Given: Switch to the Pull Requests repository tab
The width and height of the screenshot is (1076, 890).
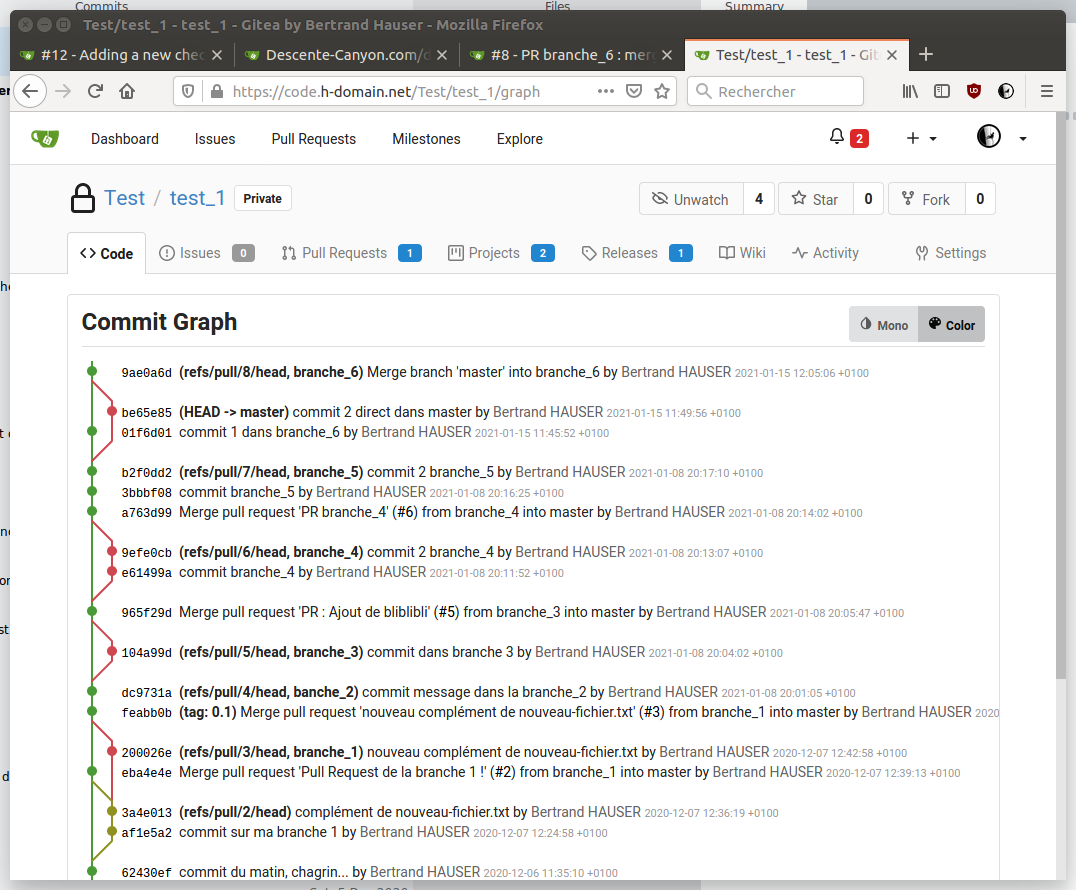Looking at the screenshot, I should coord(344,253).
